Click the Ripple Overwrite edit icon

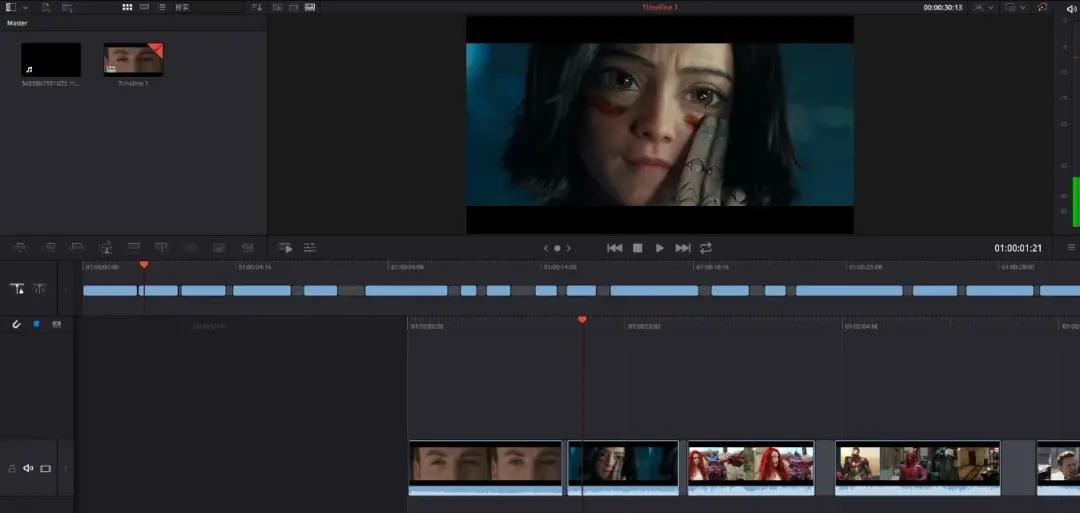[x=77, y=247]
